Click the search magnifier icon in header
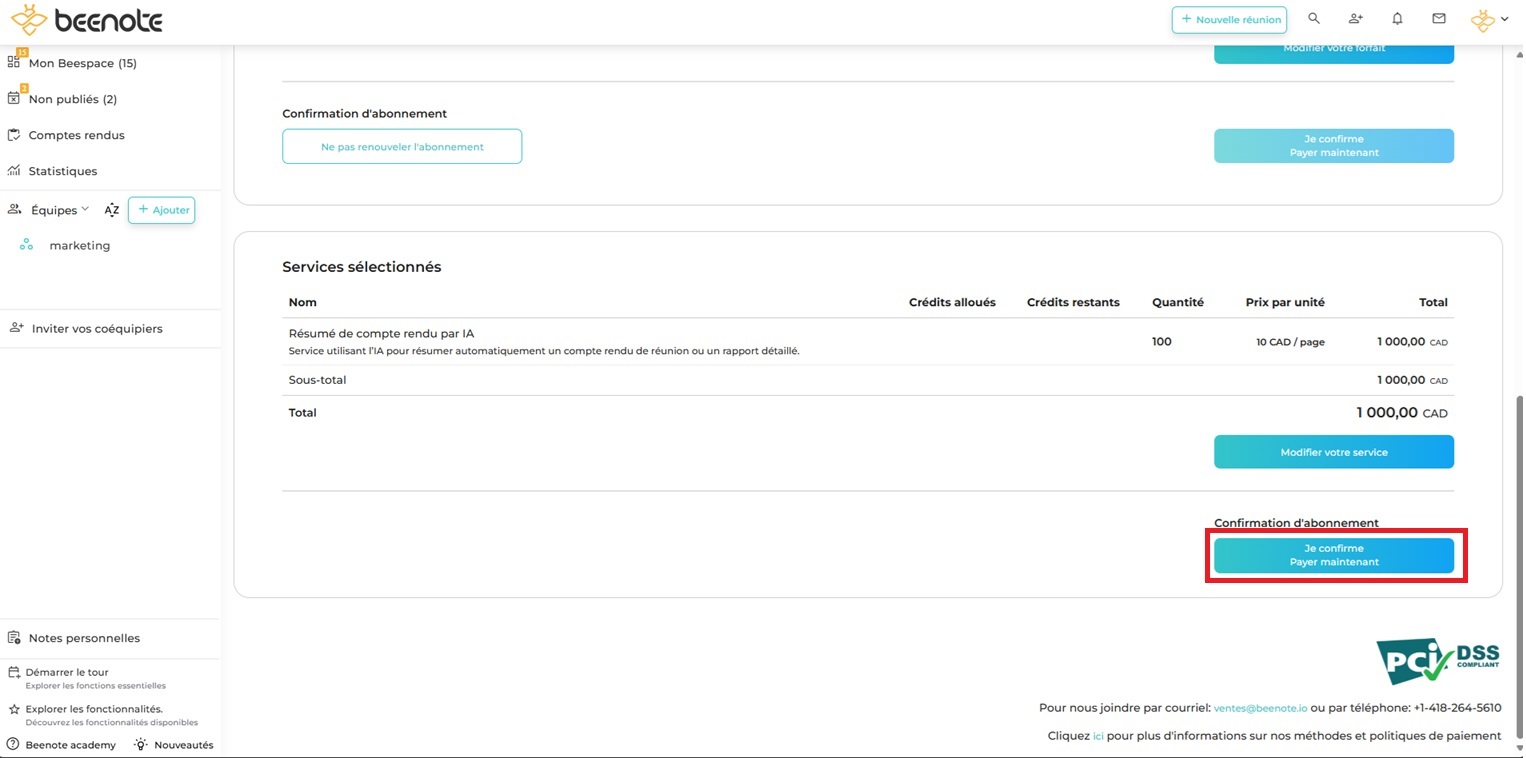 point(1314,19)
